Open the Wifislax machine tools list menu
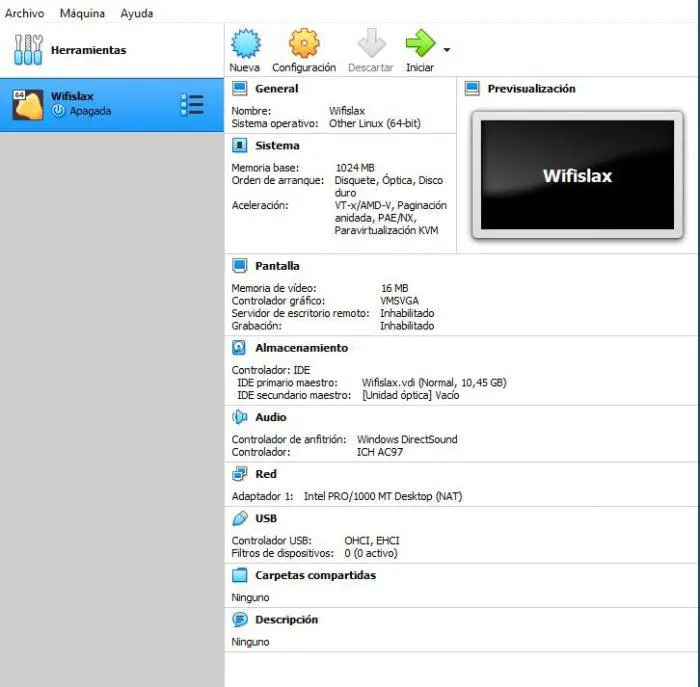This screenshot has height=687, width=700. pyautogui.click(x=192, y=104)
